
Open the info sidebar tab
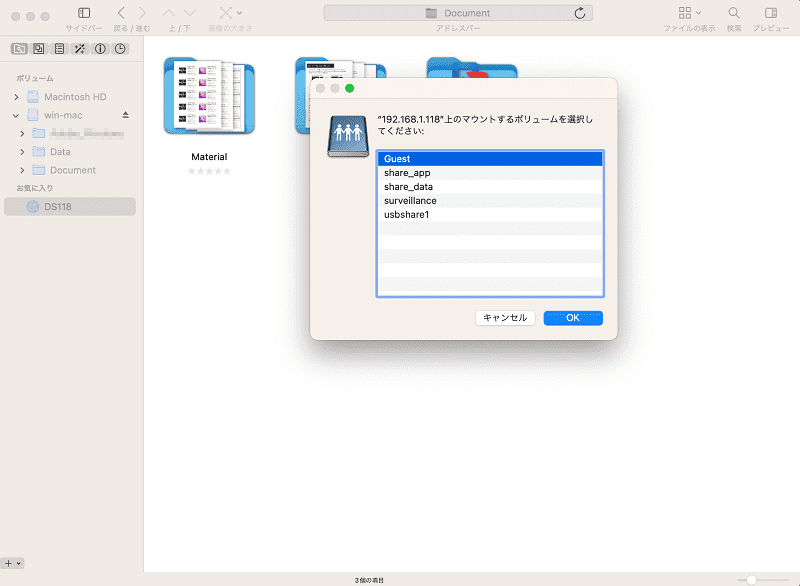point(100,48)
